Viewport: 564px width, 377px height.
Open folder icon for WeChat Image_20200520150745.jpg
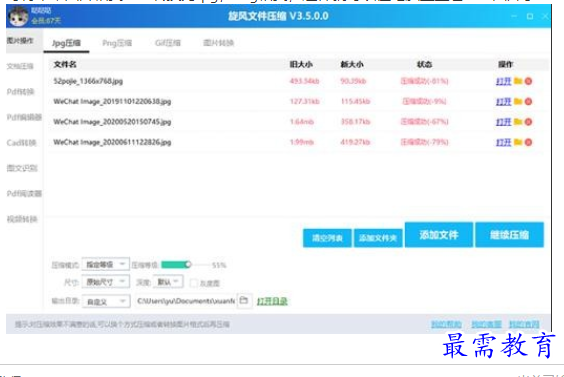(x=518, y=122)
